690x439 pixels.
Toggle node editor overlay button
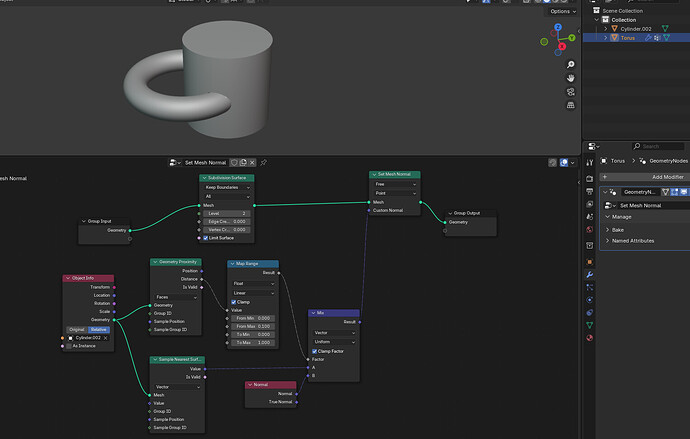tap(564, 163)
